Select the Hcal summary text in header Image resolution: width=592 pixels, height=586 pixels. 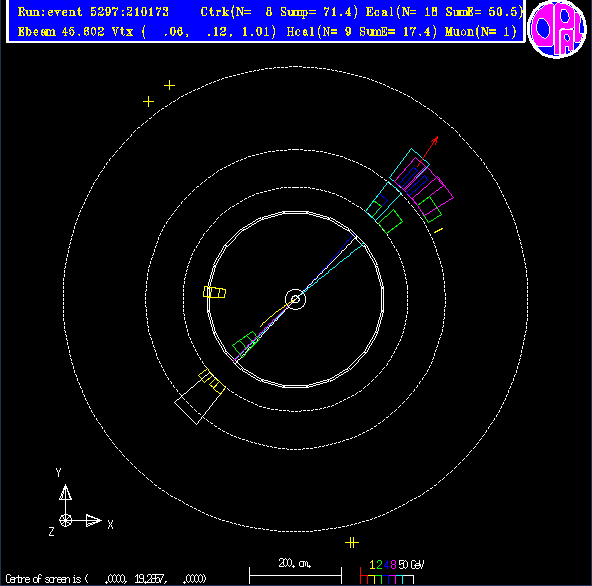pyautogui.click(x=362, y=32)
